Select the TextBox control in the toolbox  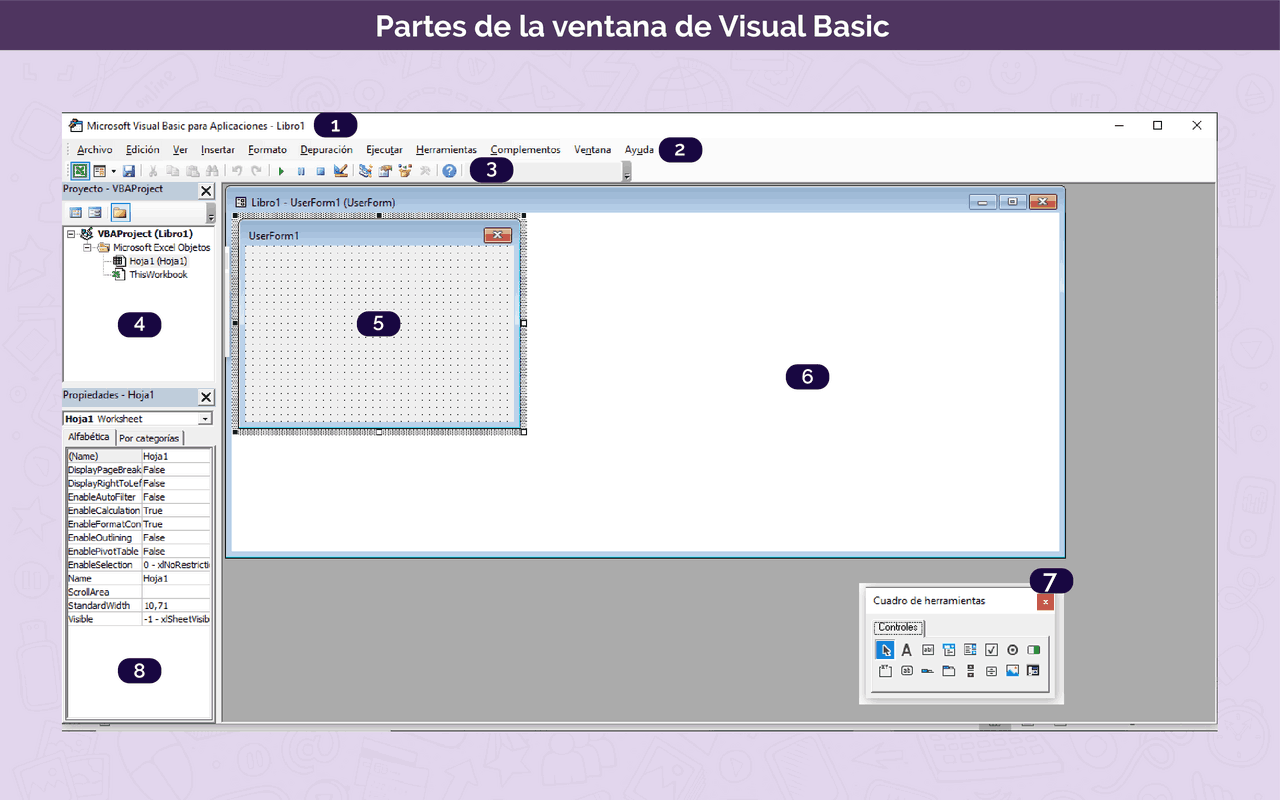(928, 650)
